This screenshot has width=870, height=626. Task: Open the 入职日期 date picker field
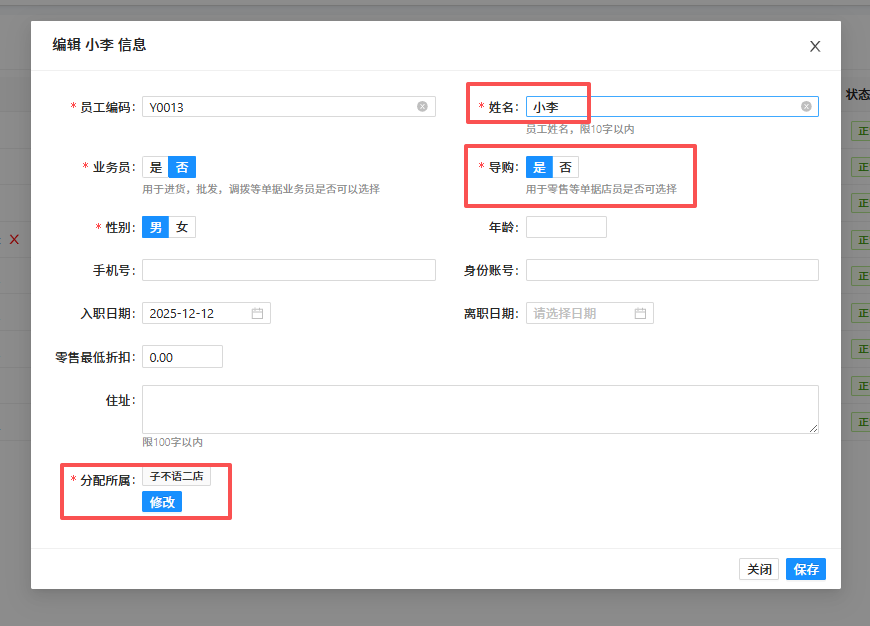coord(200,312)
